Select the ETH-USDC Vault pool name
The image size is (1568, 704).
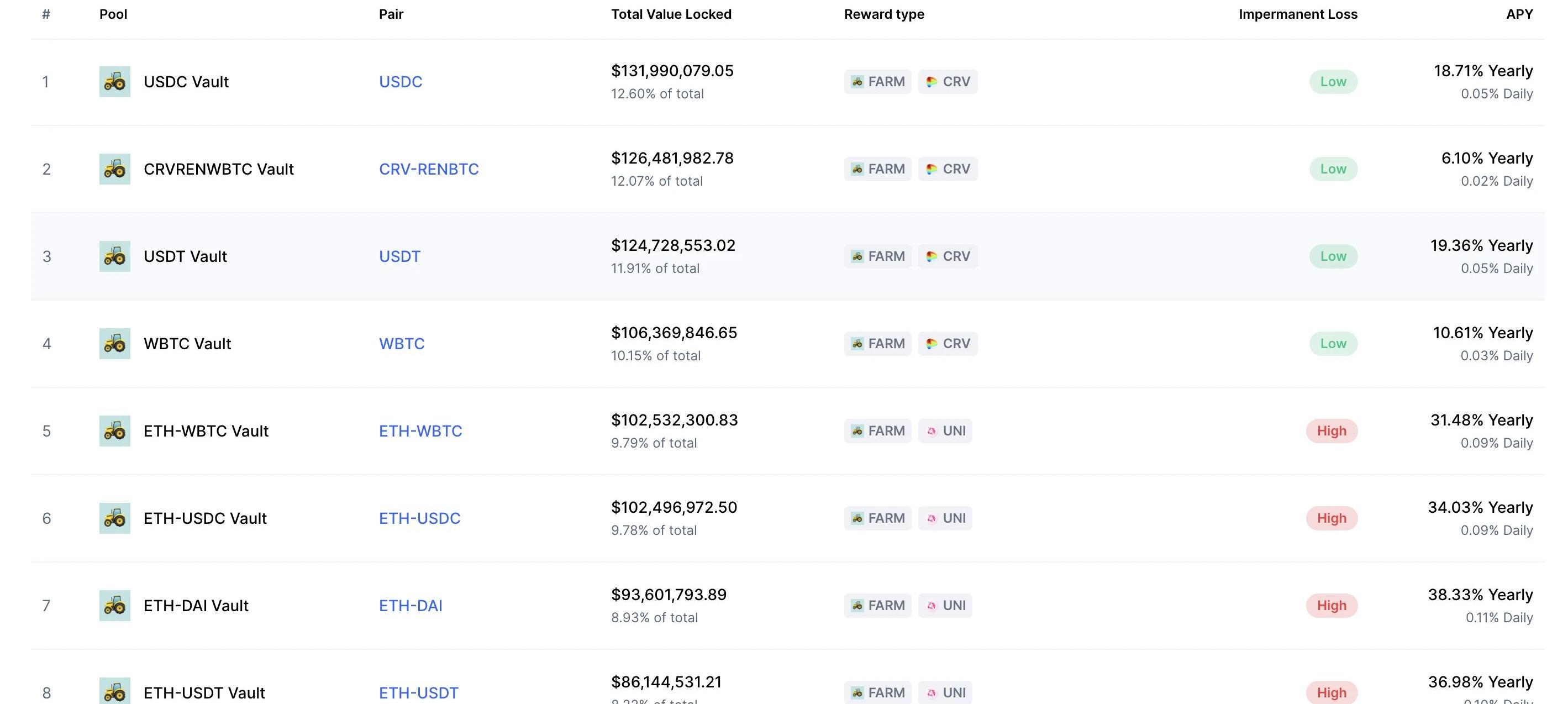coord(205,518)
